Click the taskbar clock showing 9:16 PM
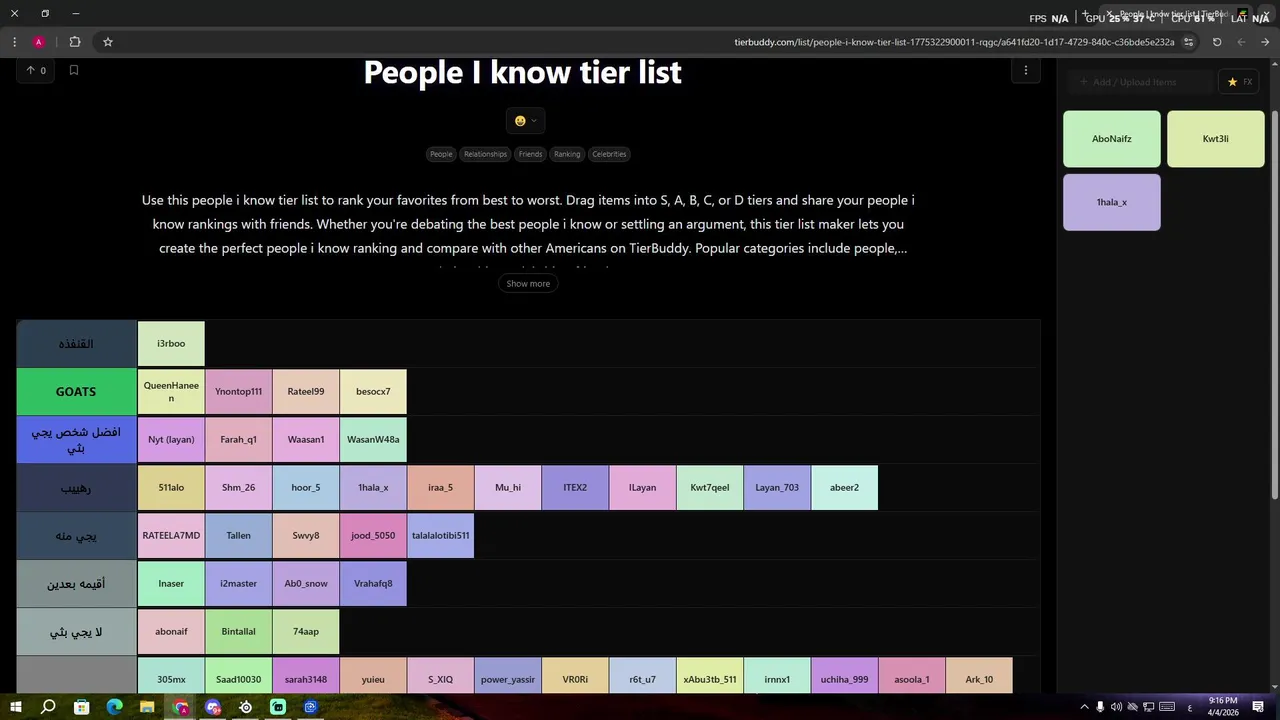The width and height of the screenshot is (1280, 720). pos(1223,707)
